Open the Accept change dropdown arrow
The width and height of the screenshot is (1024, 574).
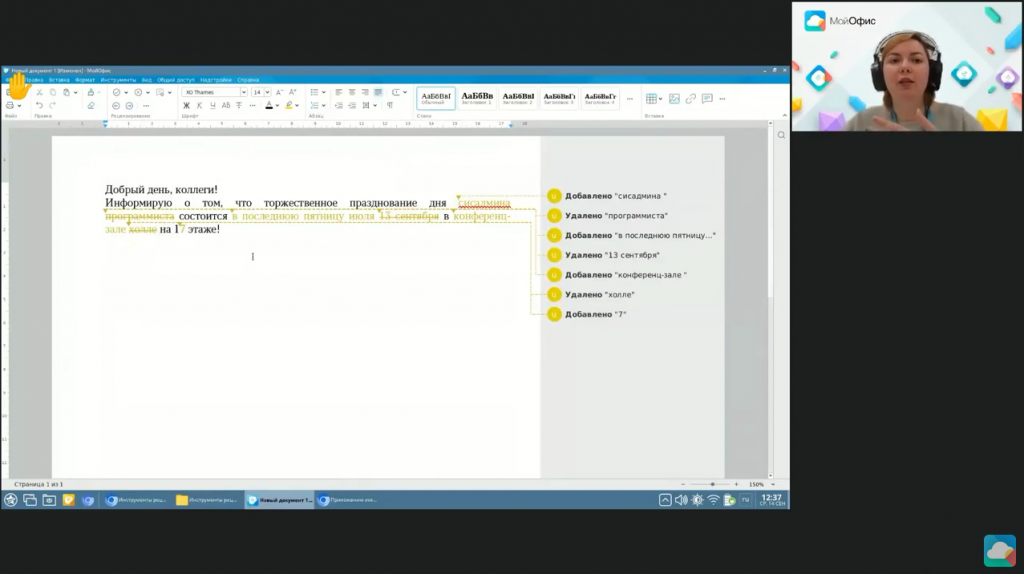pyautogui.click(x=126, y=93)
